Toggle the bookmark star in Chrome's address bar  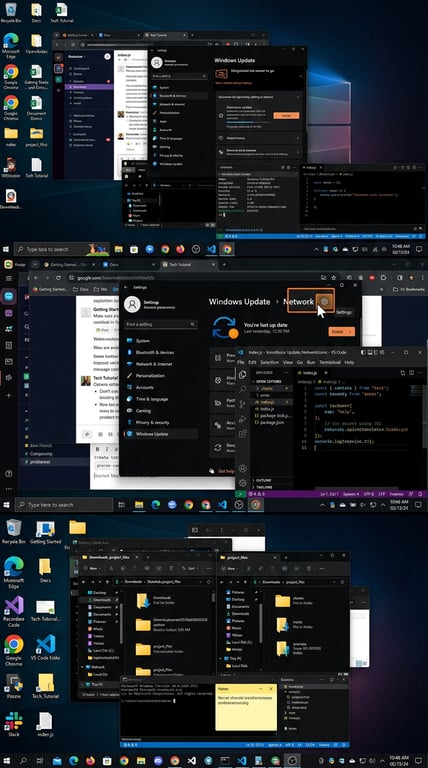click(x=333, y=278)
